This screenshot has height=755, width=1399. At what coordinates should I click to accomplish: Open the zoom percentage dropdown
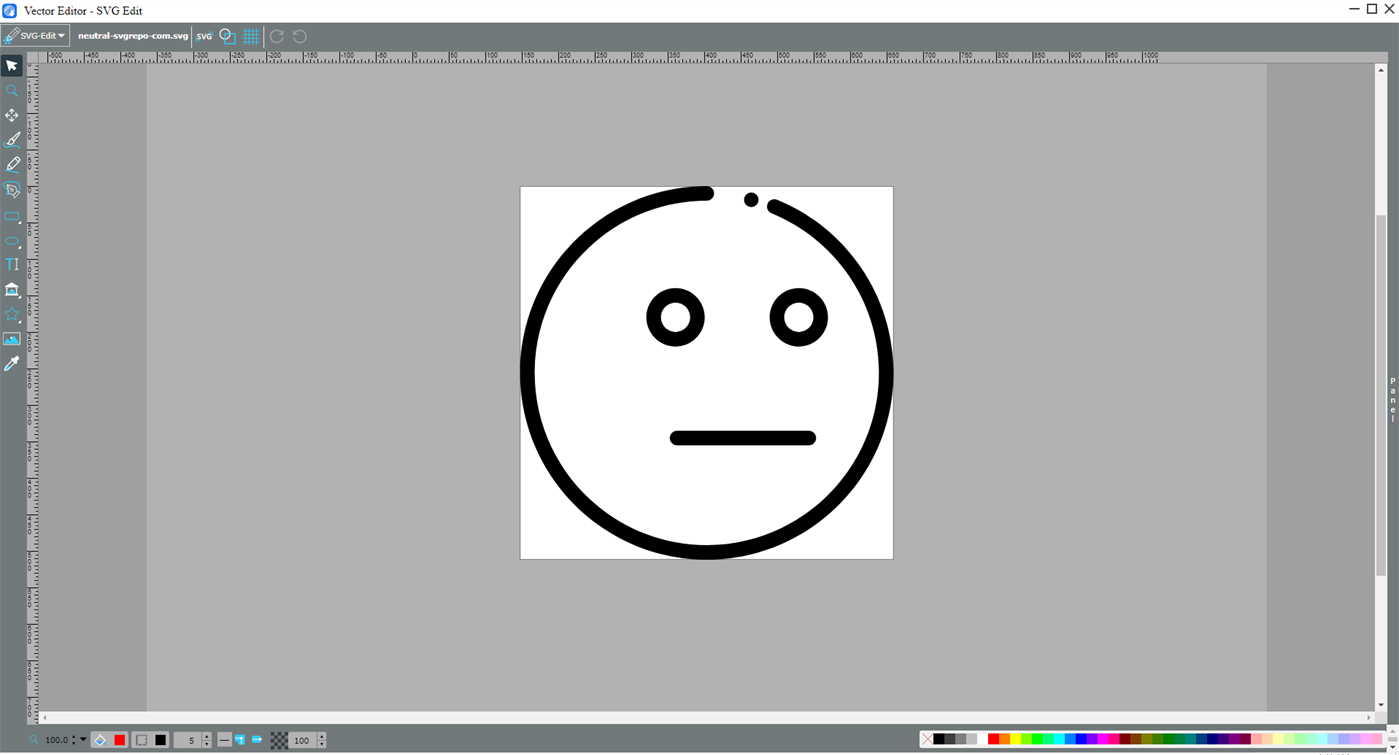click(84, 740)
